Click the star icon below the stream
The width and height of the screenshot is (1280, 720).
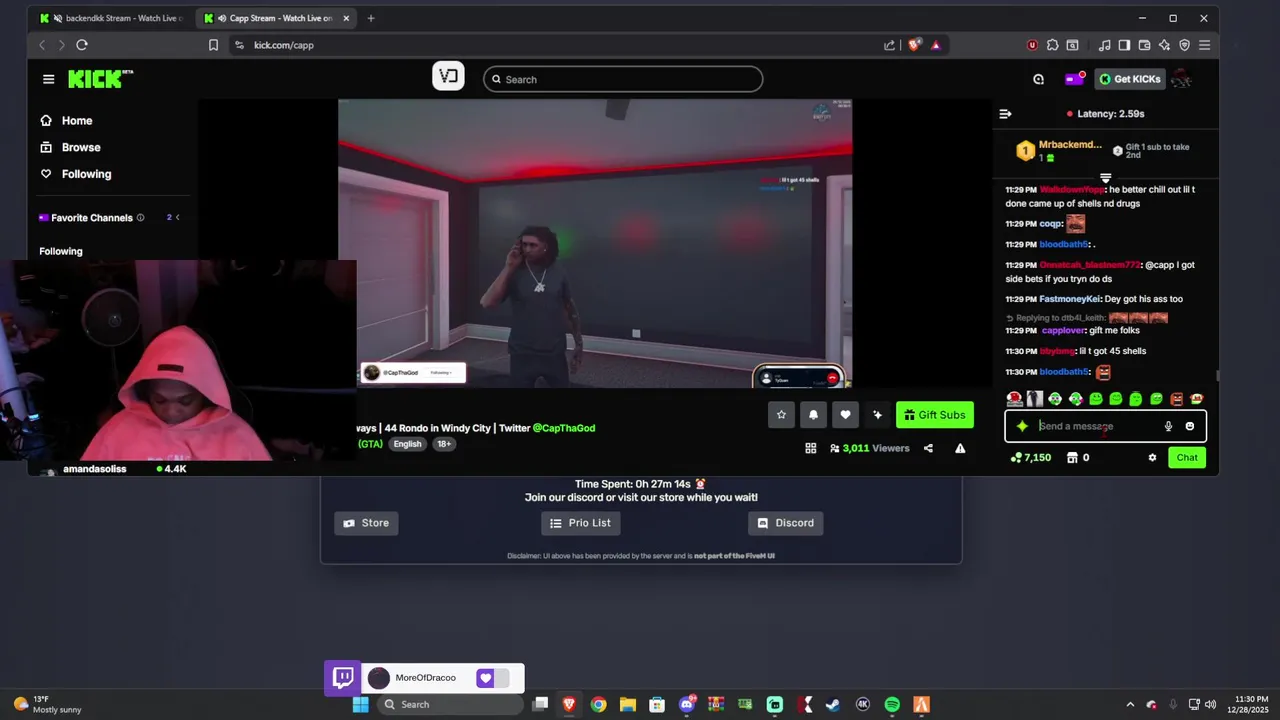781,415
